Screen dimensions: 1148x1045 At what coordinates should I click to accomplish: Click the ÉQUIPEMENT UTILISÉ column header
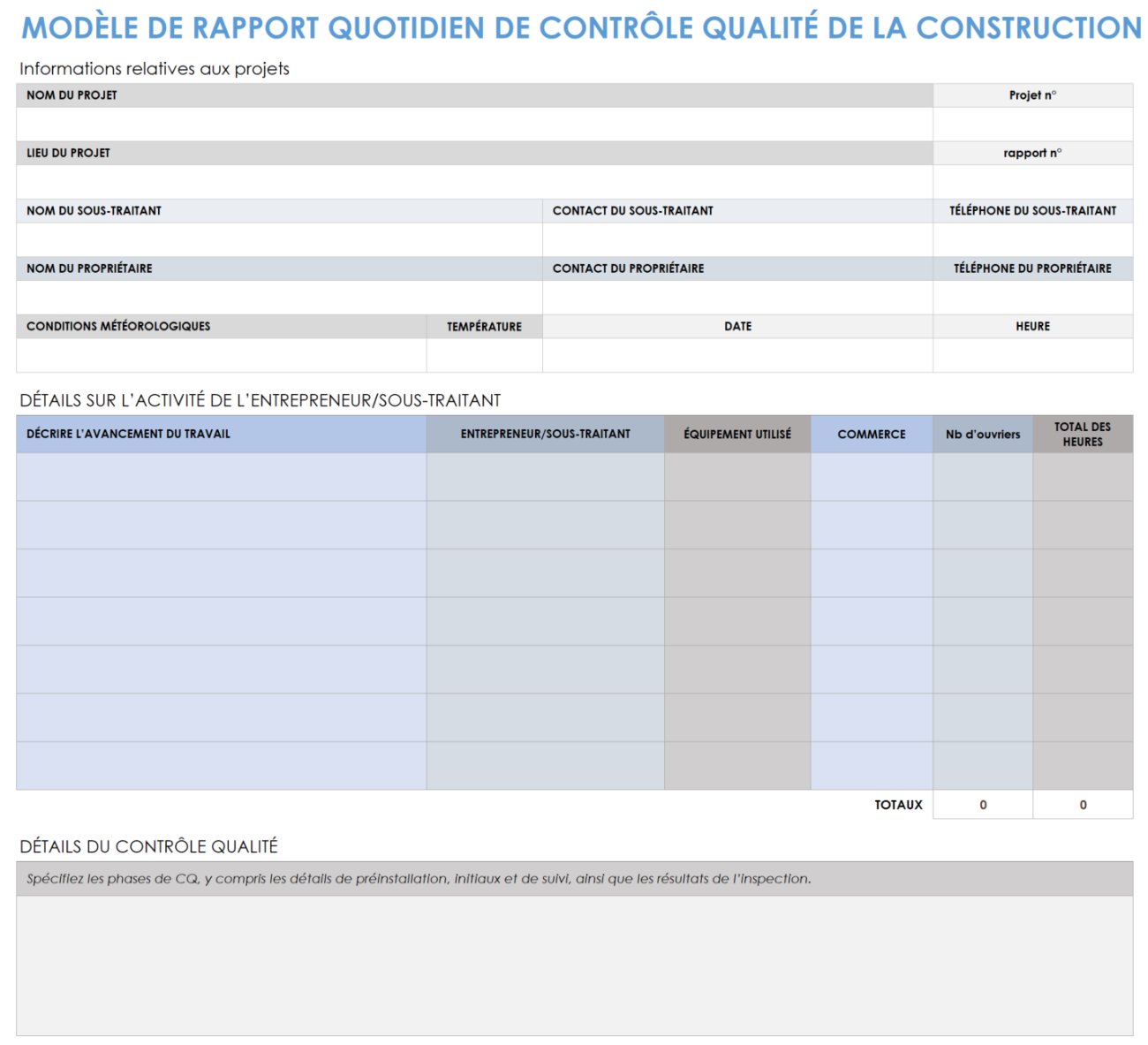click(737, 434)
